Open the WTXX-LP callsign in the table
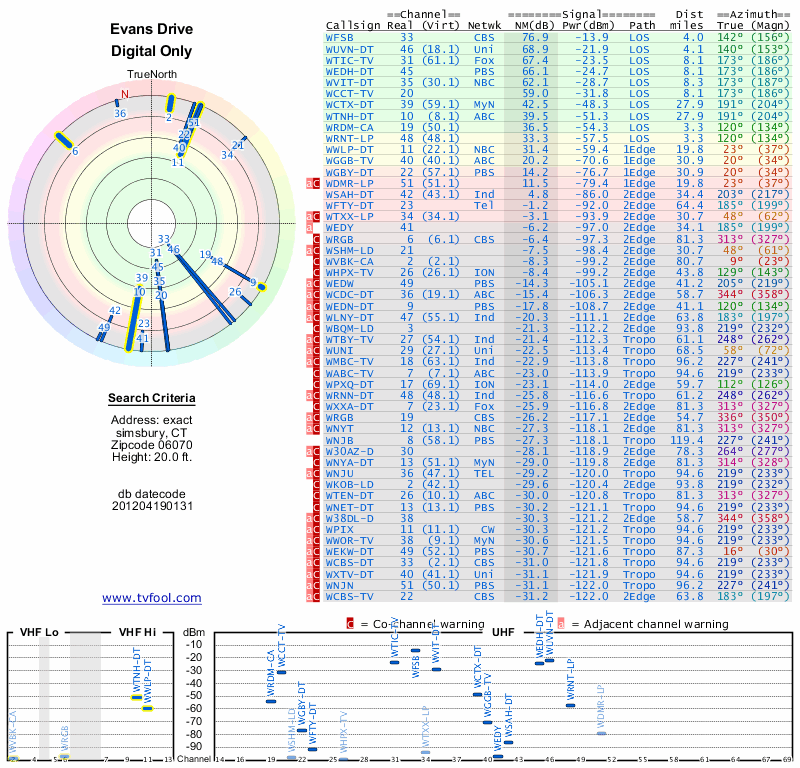Screen dimensions: 800x768 coord(349,216)
